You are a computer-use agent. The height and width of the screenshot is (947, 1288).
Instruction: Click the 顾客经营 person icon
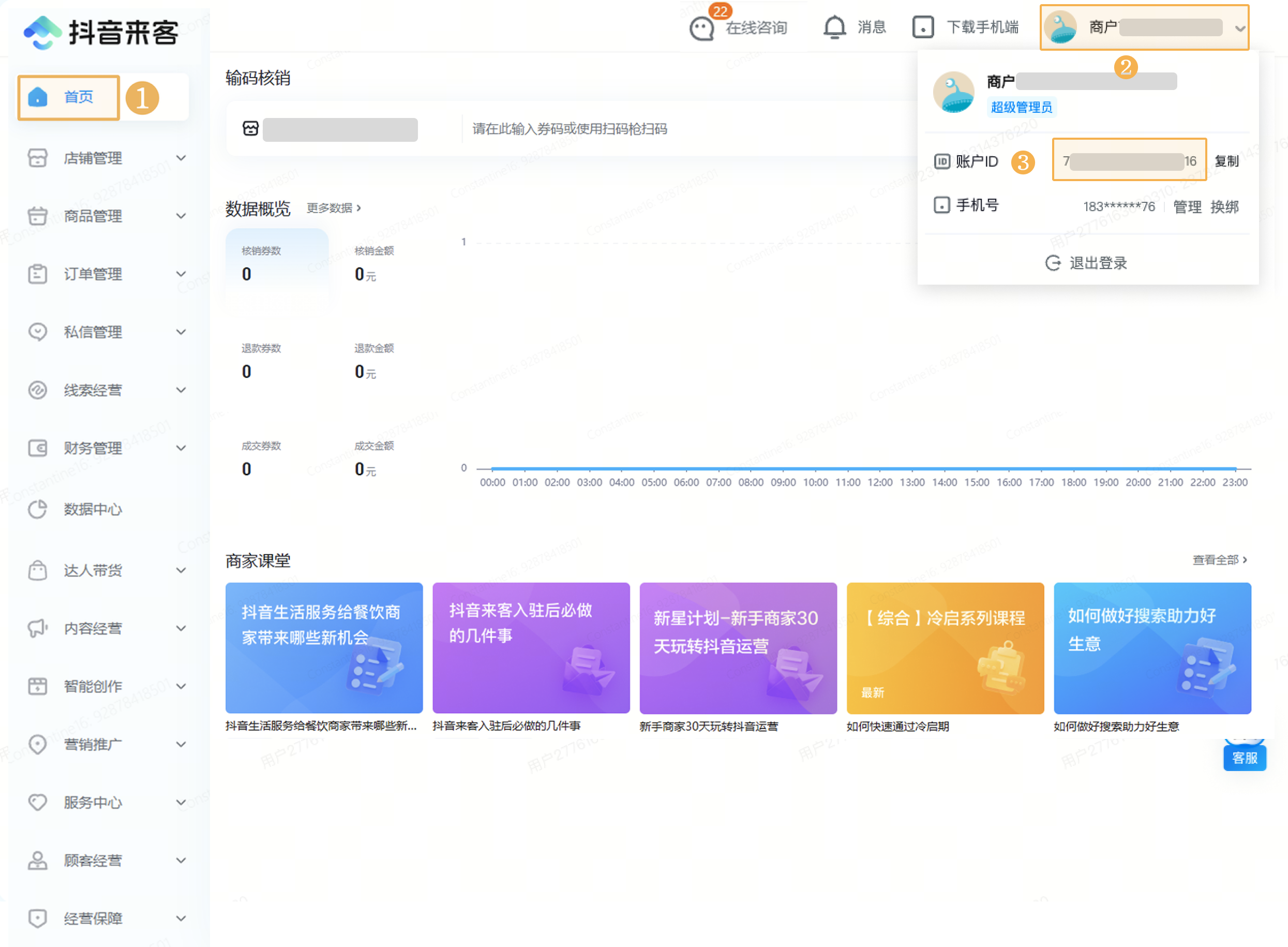click(38, 861)
